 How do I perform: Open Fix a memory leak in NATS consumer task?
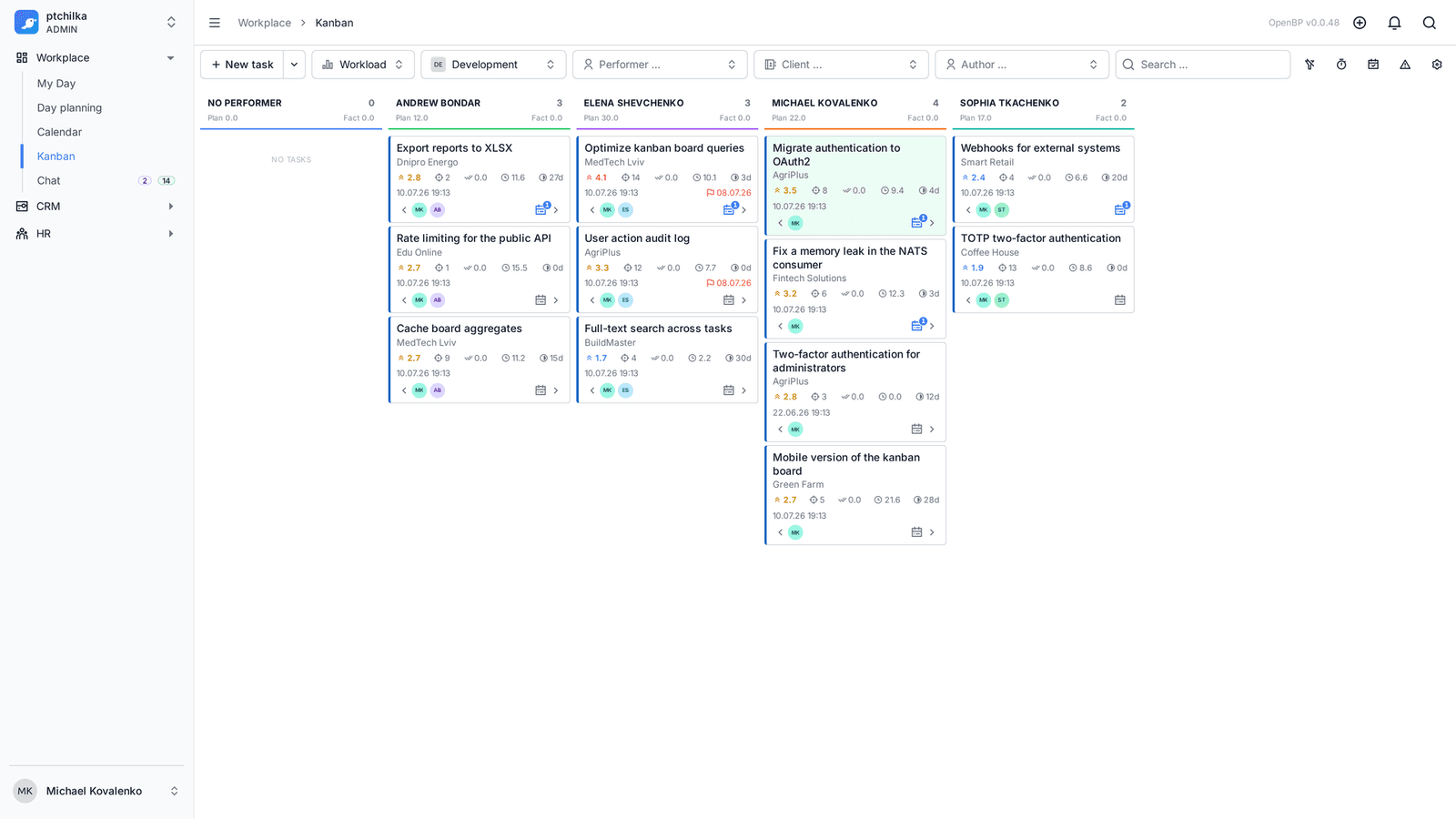(850, 258)
